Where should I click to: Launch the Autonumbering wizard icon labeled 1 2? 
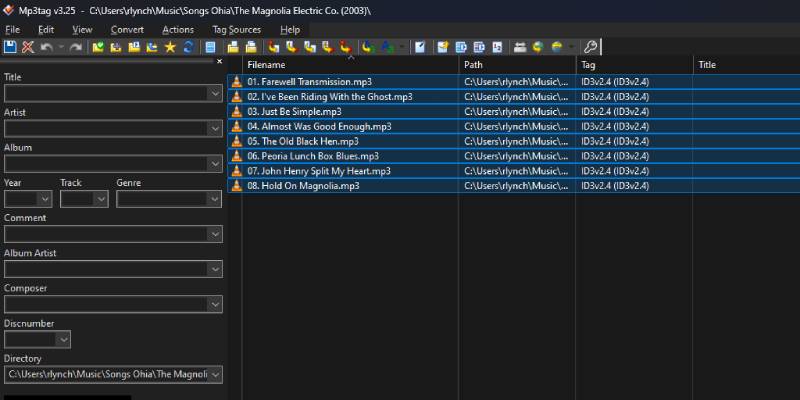(x=497, y=47)
